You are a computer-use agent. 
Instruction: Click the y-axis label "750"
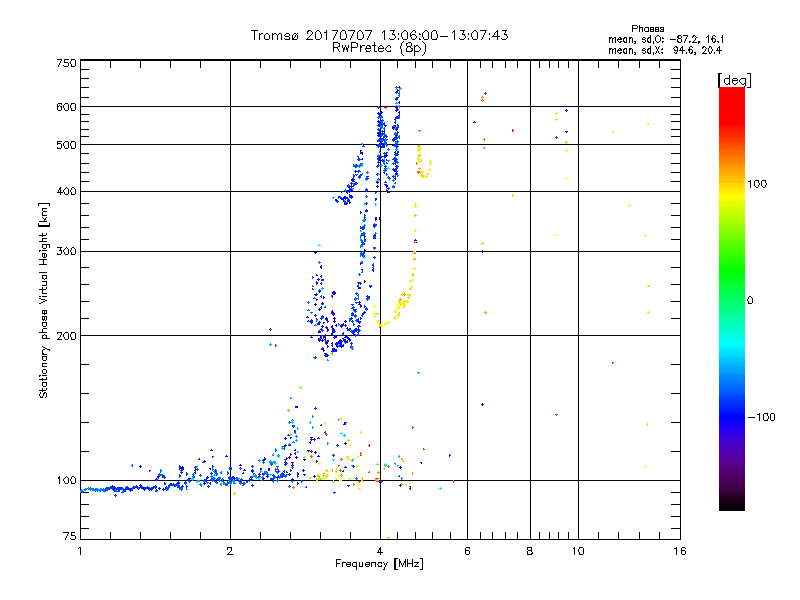click(x=66, y=63)
